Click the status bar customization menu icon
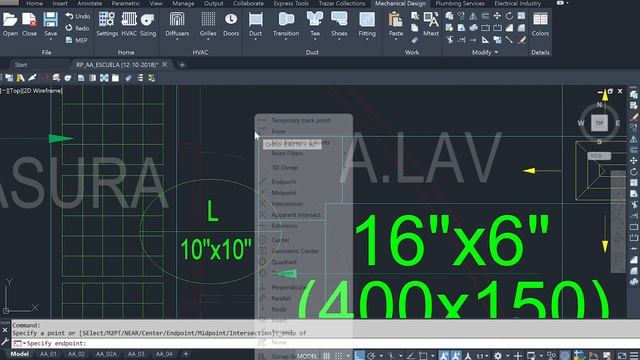The height and width of the screenshot is (360, 640). pyautogui.click(x=634, y=356)
